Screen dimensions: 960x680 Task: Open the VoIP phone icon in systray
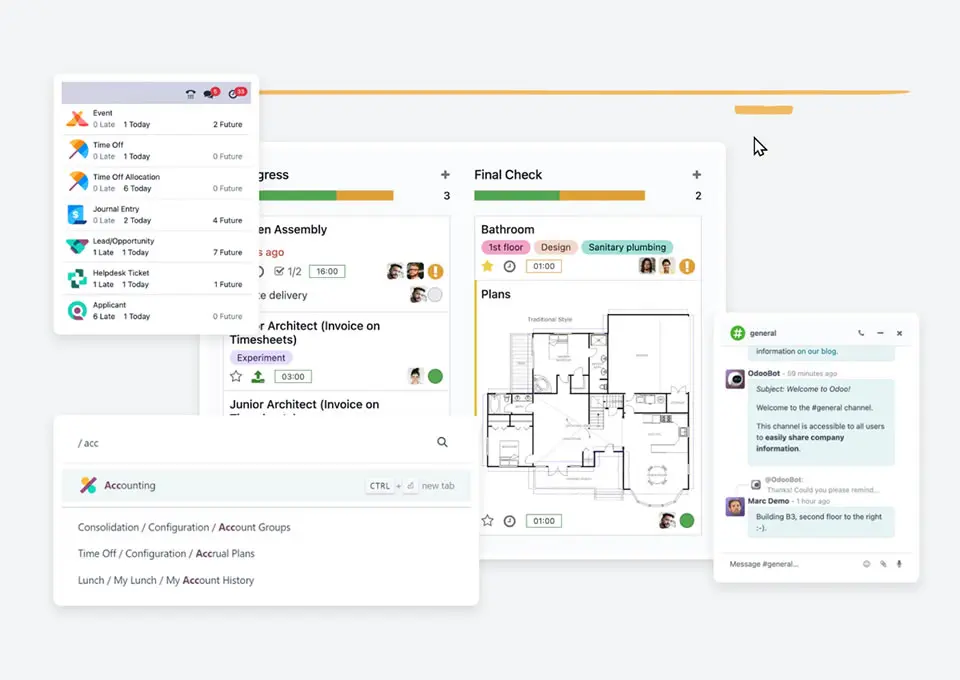click(x=191, y=94)
